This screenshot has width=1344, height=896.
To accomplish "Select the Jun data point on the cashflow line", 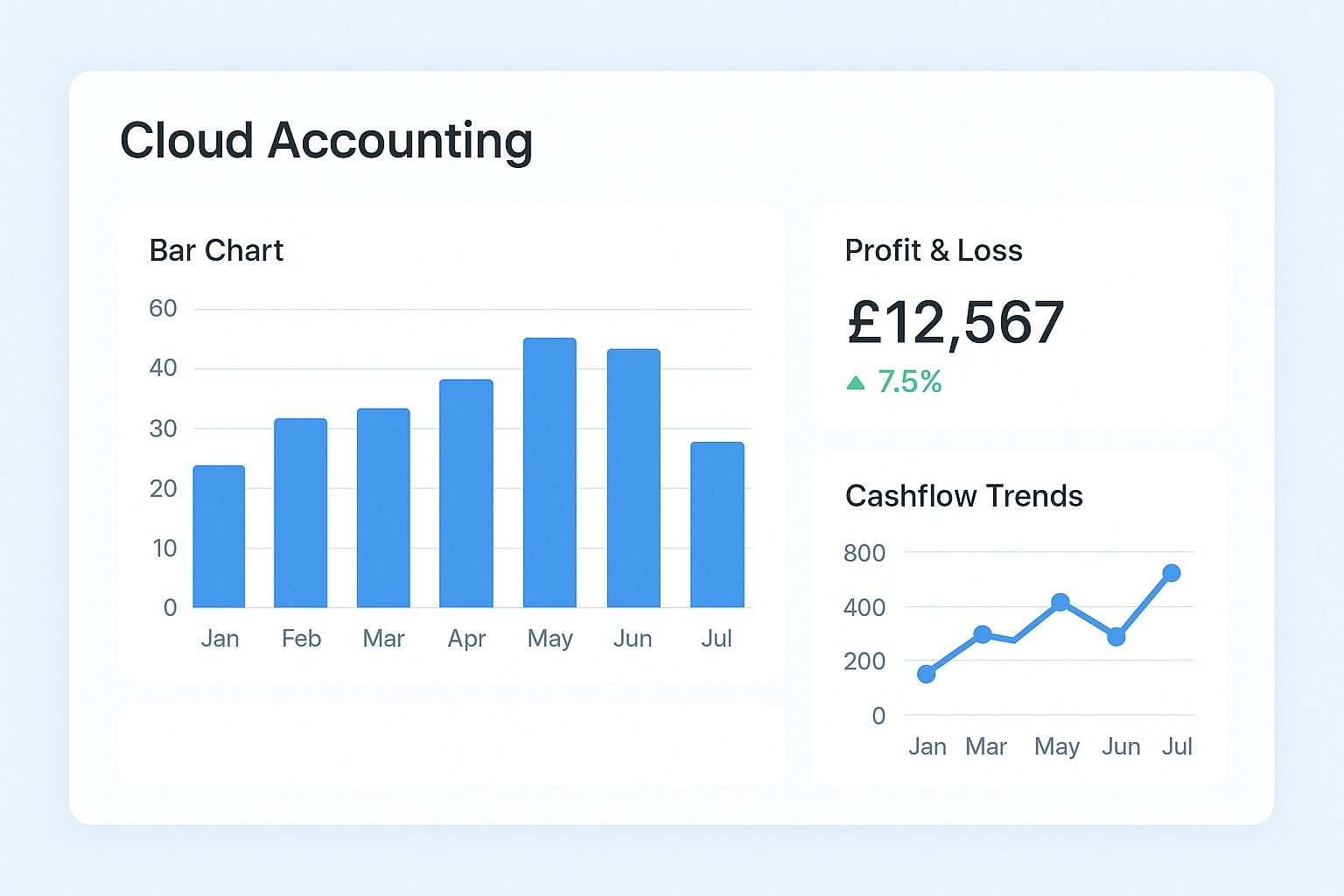I will tap(1116, 637).
